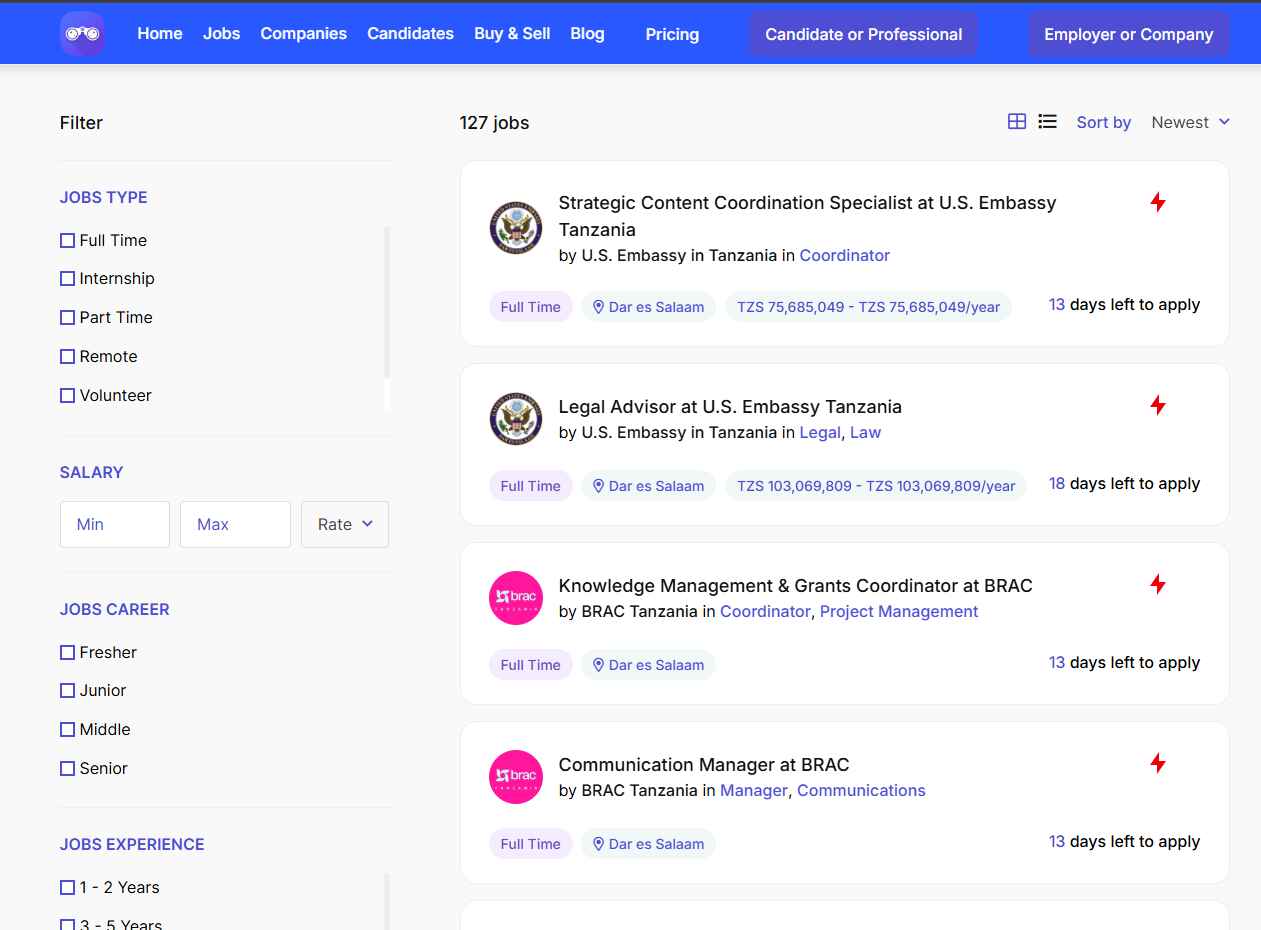Go to Home in navigation bar
Image resolution: width=1261 pixels, height=930 pixels.
click(160, 33)
